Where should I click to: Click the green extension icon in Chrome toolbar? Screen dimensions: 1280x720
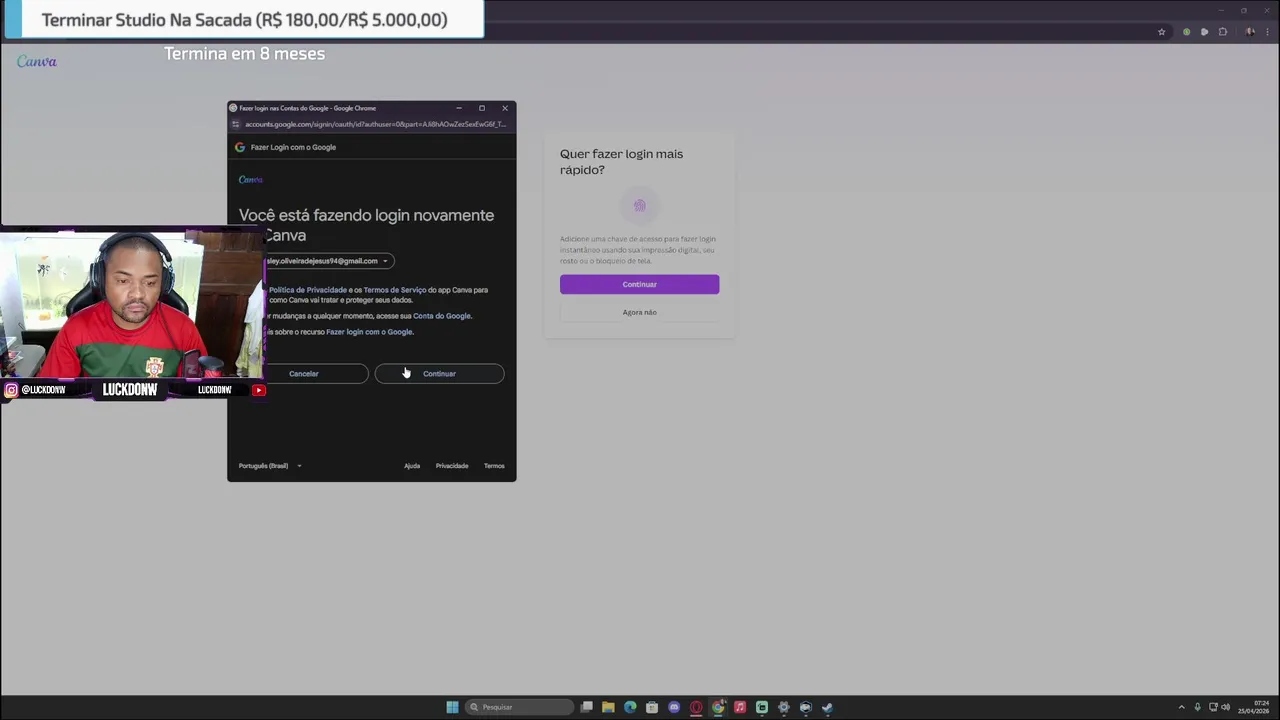coord(1186,32)
